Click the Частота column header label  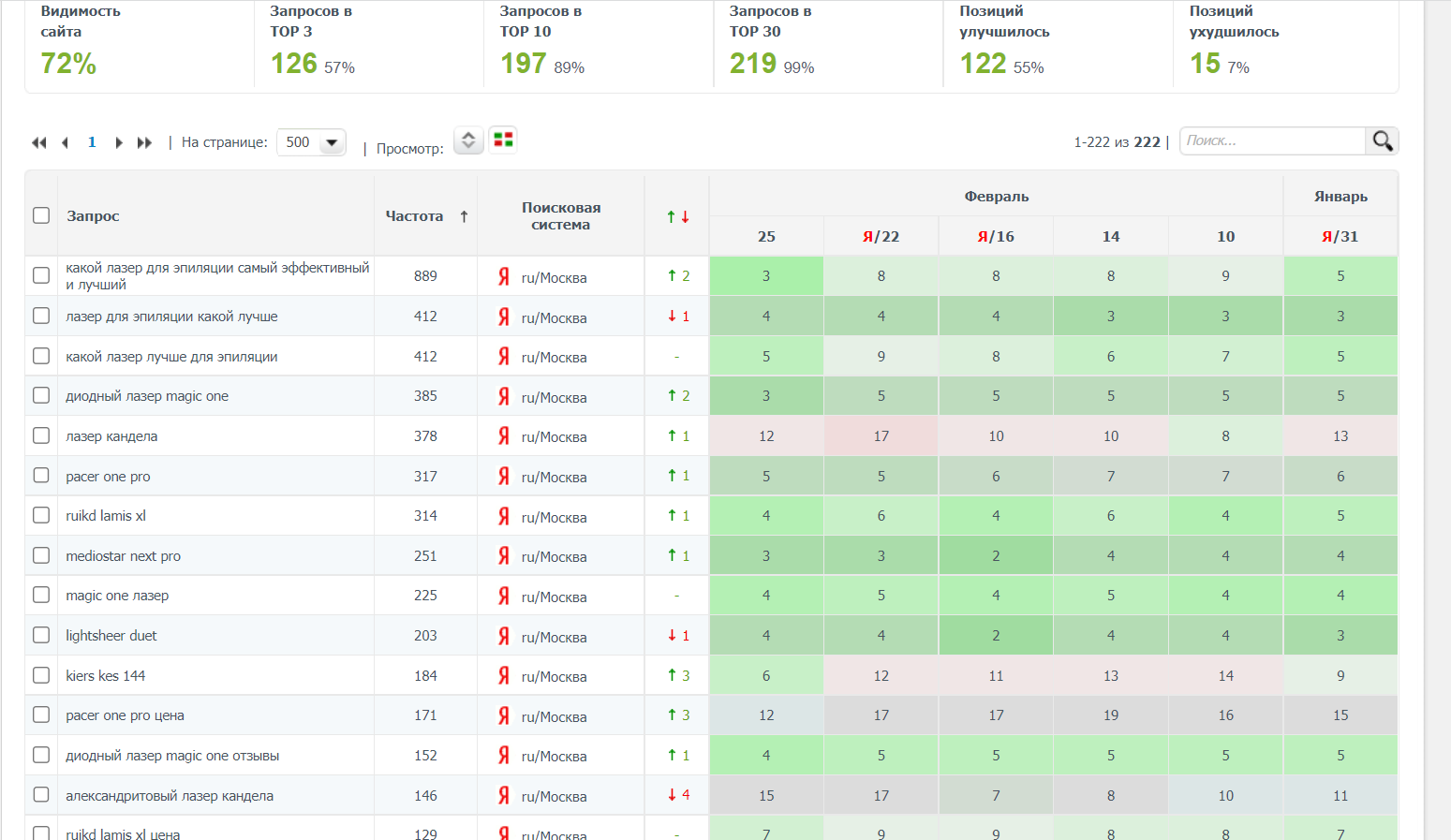click(414, 216)
